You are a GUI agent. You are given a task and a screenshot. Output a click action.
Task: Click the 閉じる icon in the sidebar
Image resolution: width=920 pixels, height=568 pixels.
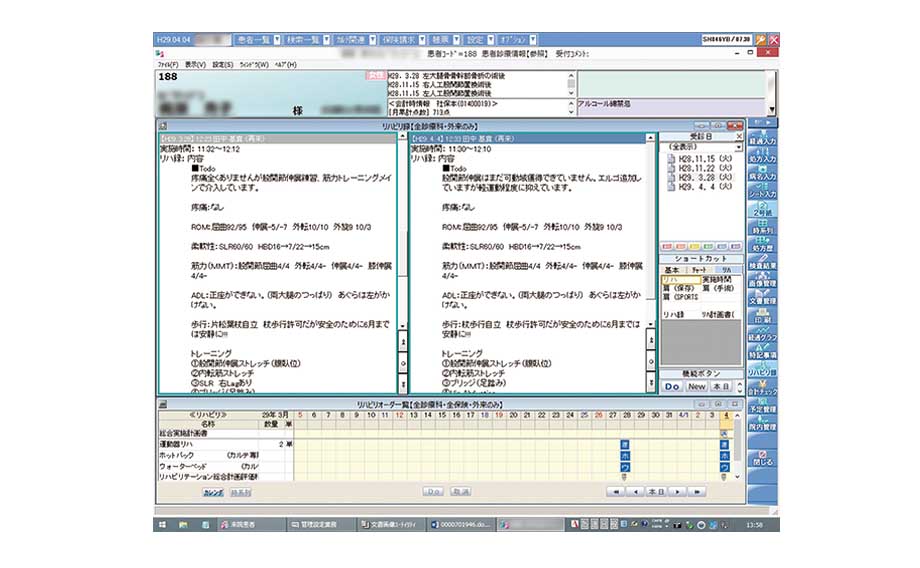(763, 463)
